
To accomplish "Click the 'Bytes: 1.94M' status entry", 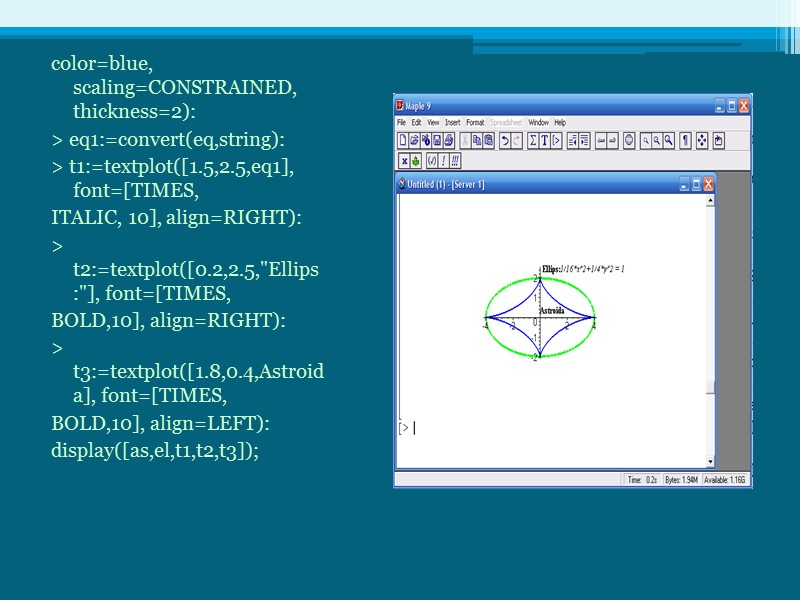I will click(681, 480).
